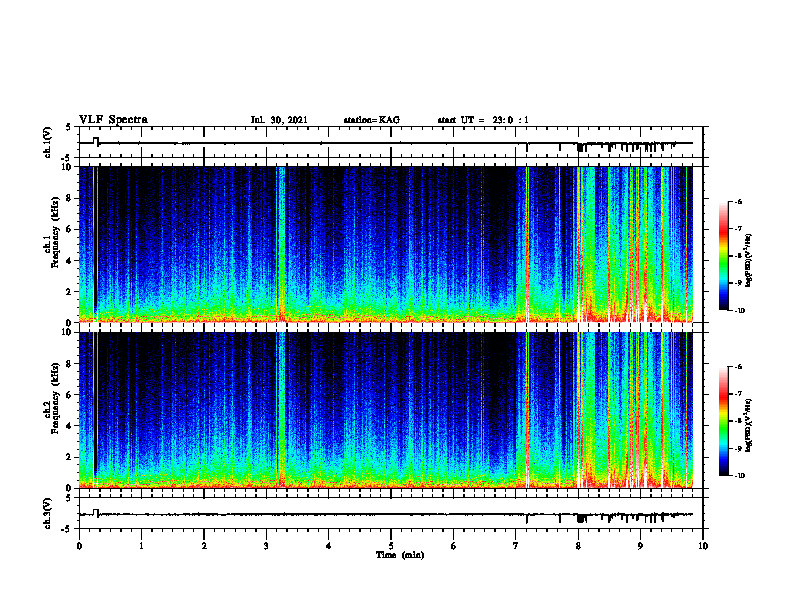Click the time axis tick label "4"
The height and width of the screenshot is (612, 792).
tap(329, 546)
